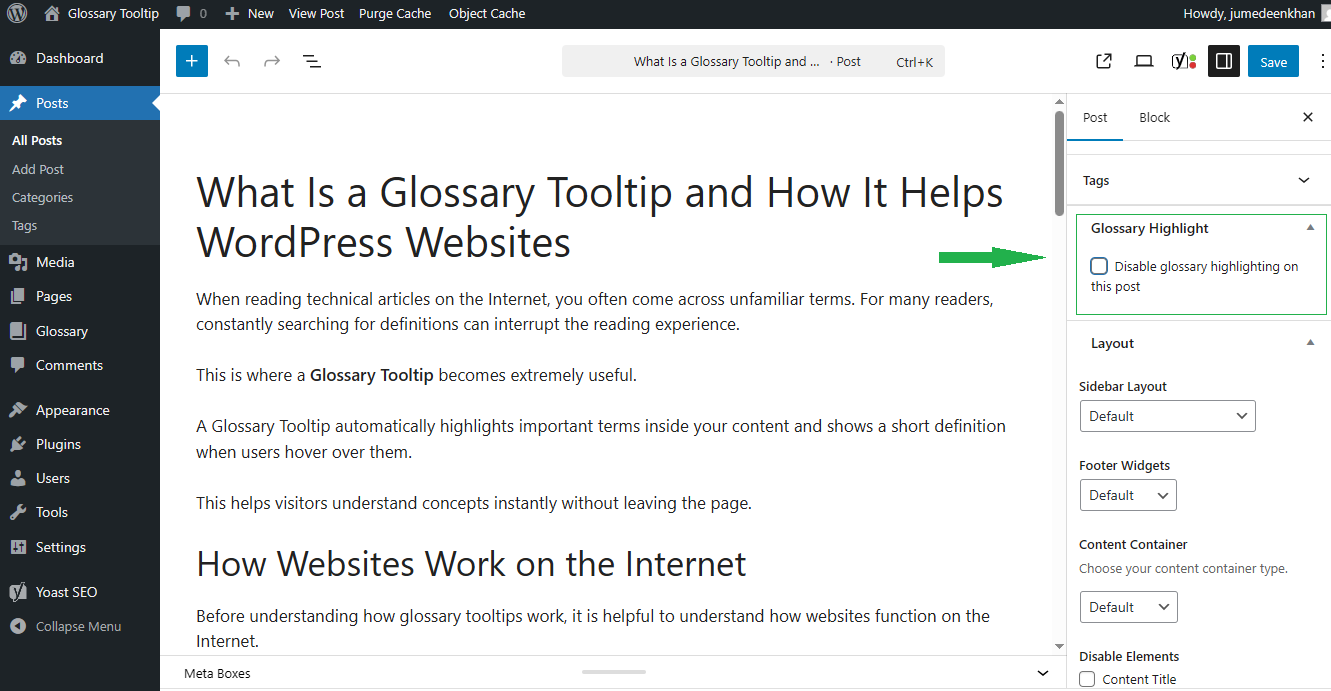Open the Document Overview list view icon
Image resolution: width=1331 pixels, height=691 pixels.
coord(311,61)
